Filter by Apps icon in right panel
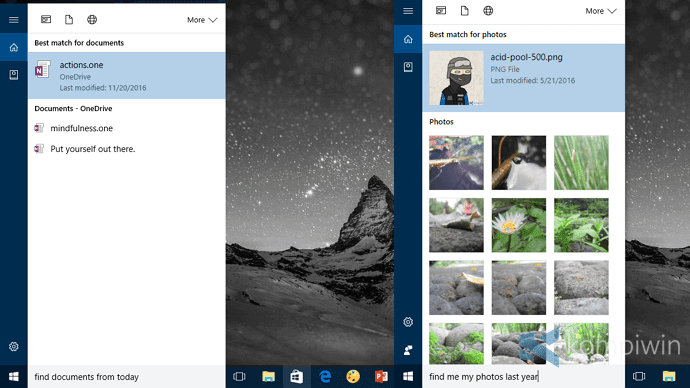Screen dimensions: 690x388 [x=441, y=11]
